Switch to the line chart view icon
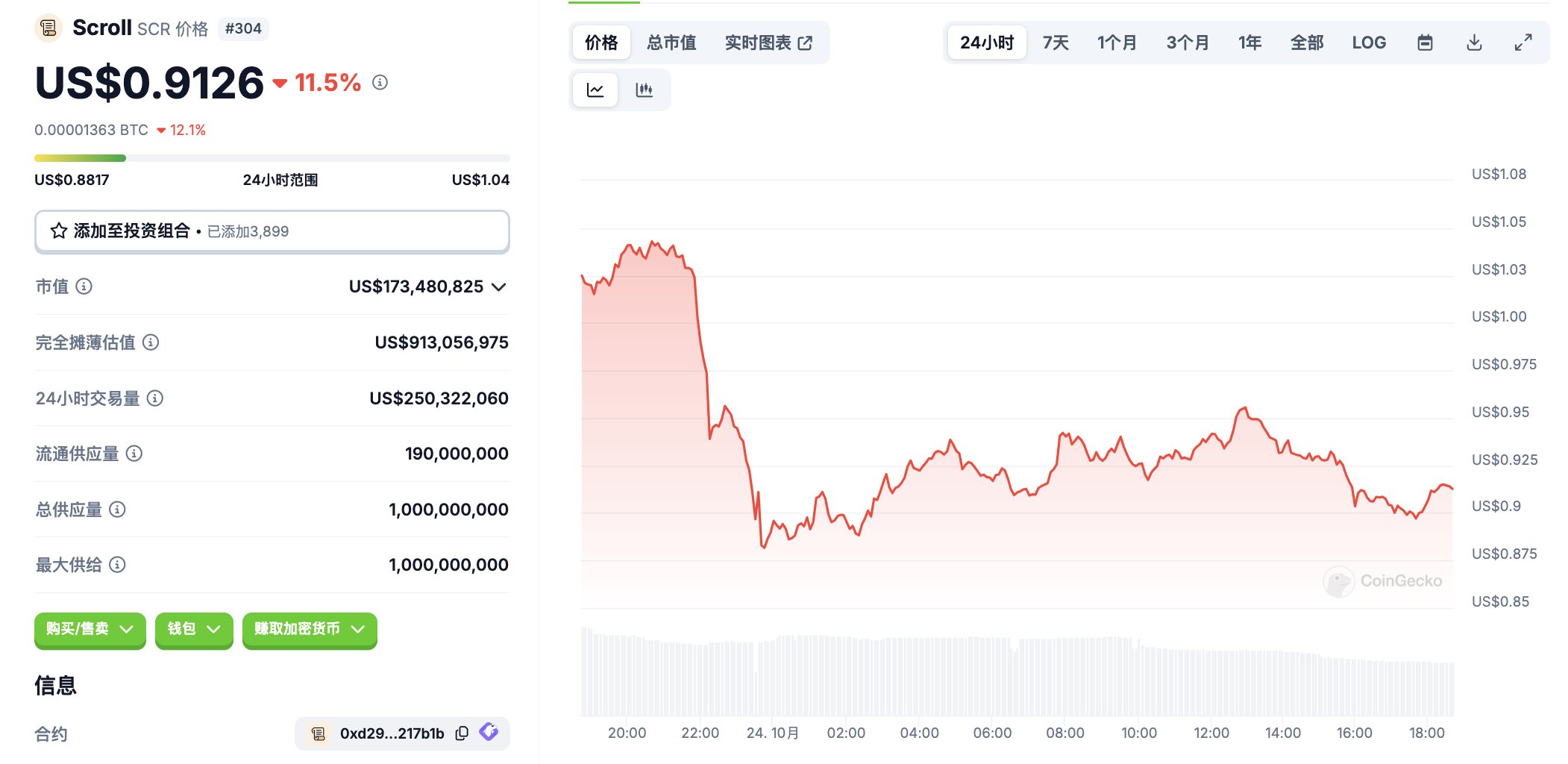This screenshot has height=764, width=1568. (595, 90)
